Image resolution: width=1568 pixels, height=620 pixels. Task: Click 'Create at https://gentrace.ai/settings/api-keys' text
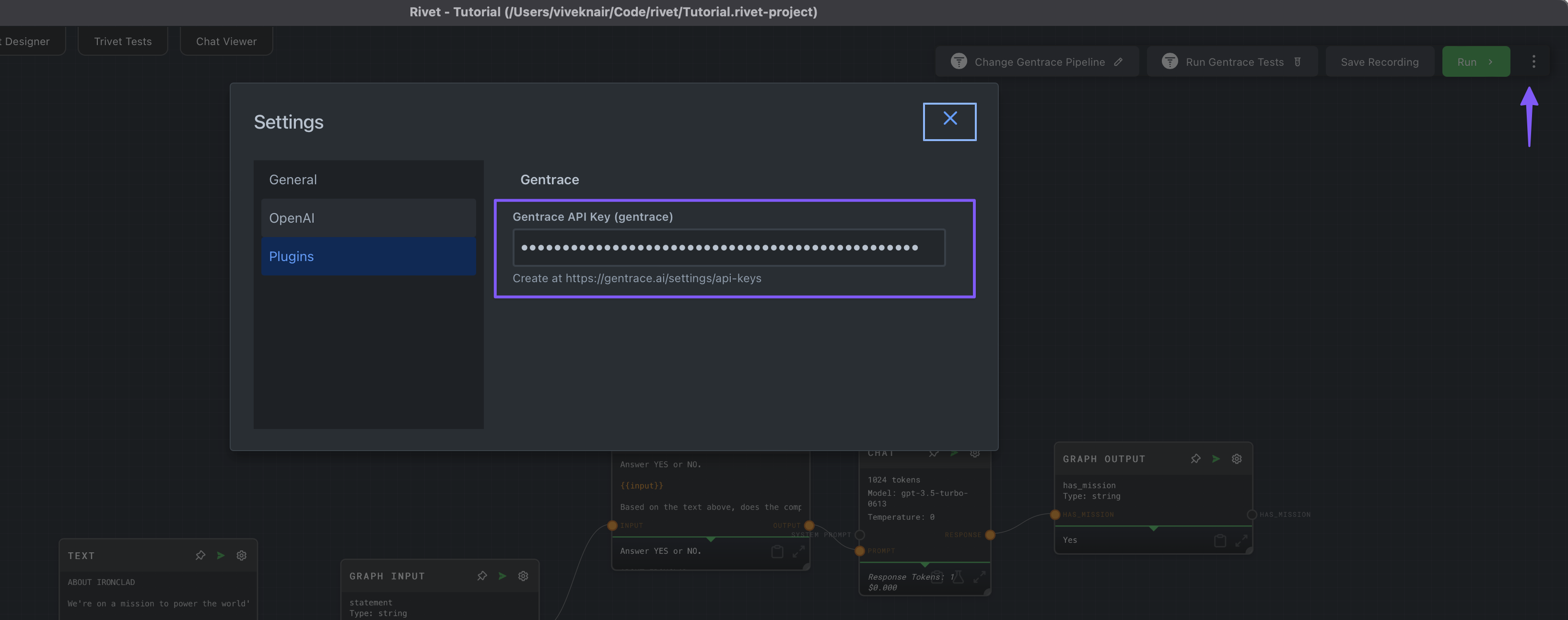point(637,278)
